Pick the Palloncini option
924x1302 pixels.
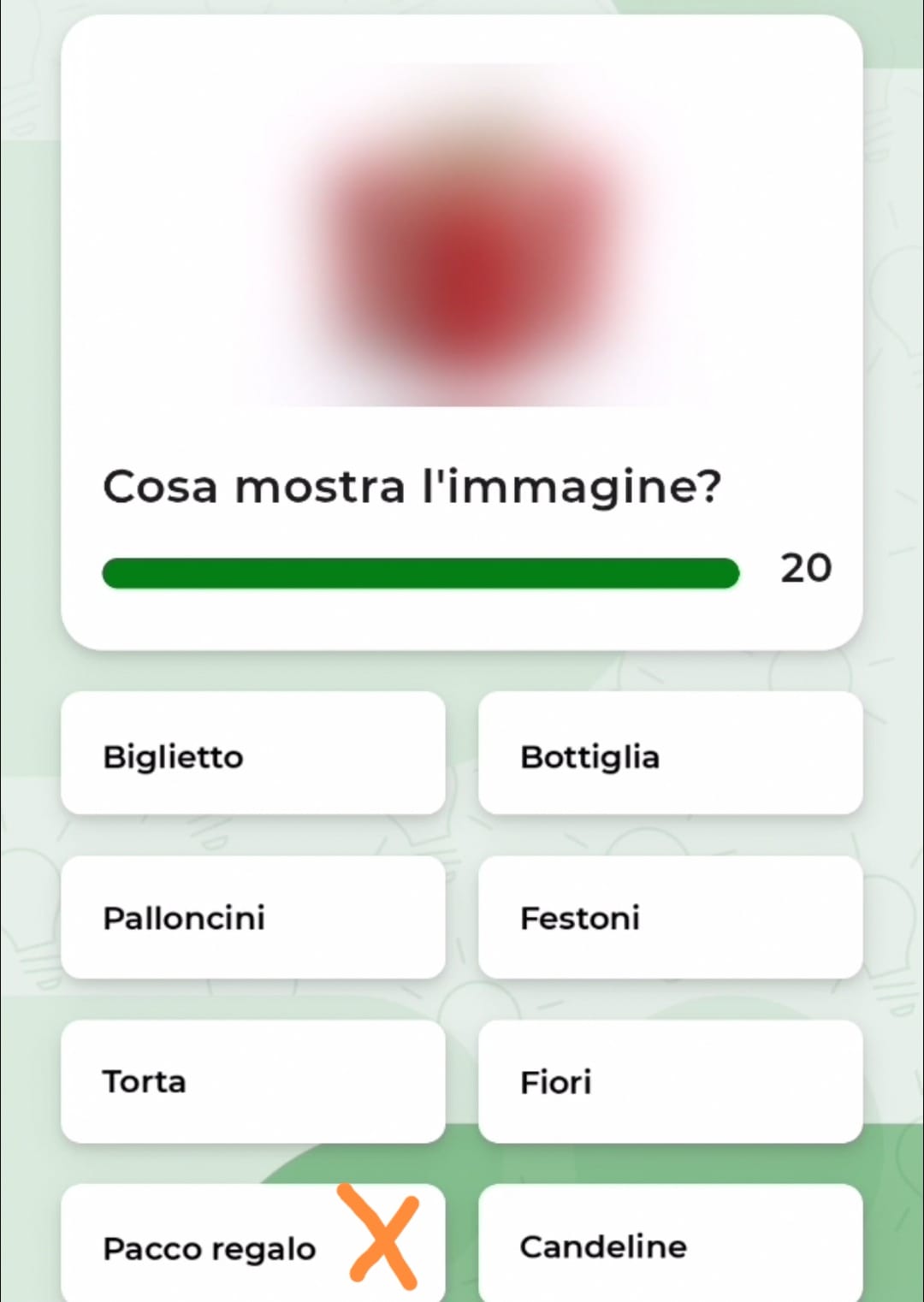click(253, 917)
